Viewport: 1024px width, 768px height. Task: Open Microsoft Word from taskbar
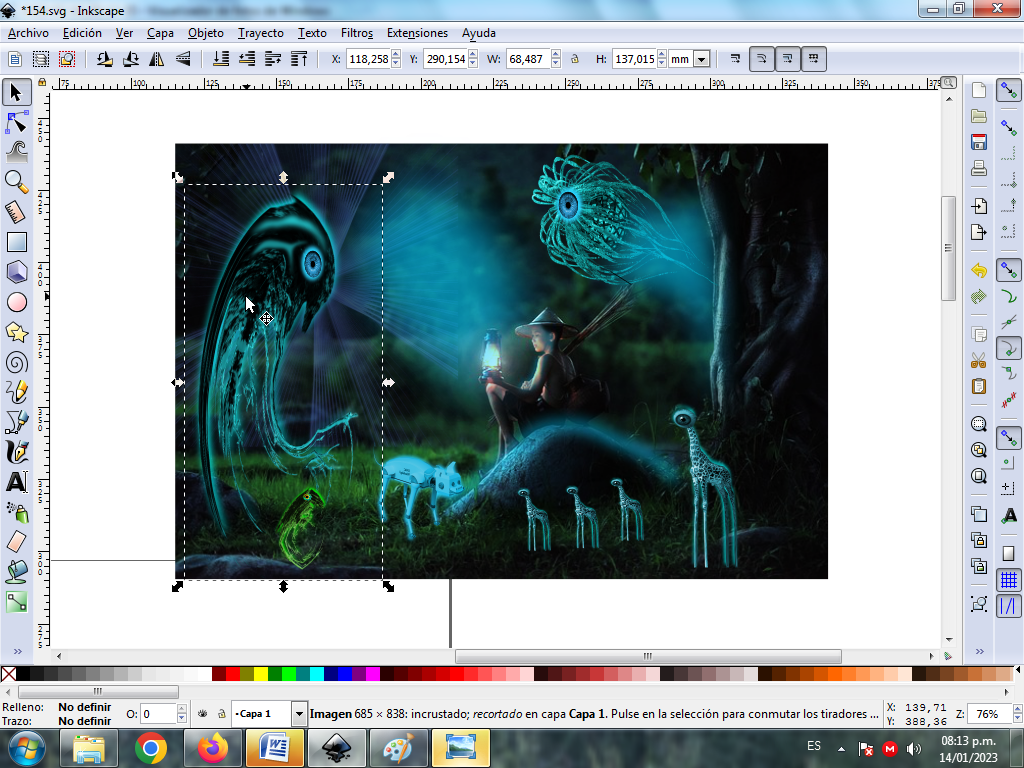(275, 748)
